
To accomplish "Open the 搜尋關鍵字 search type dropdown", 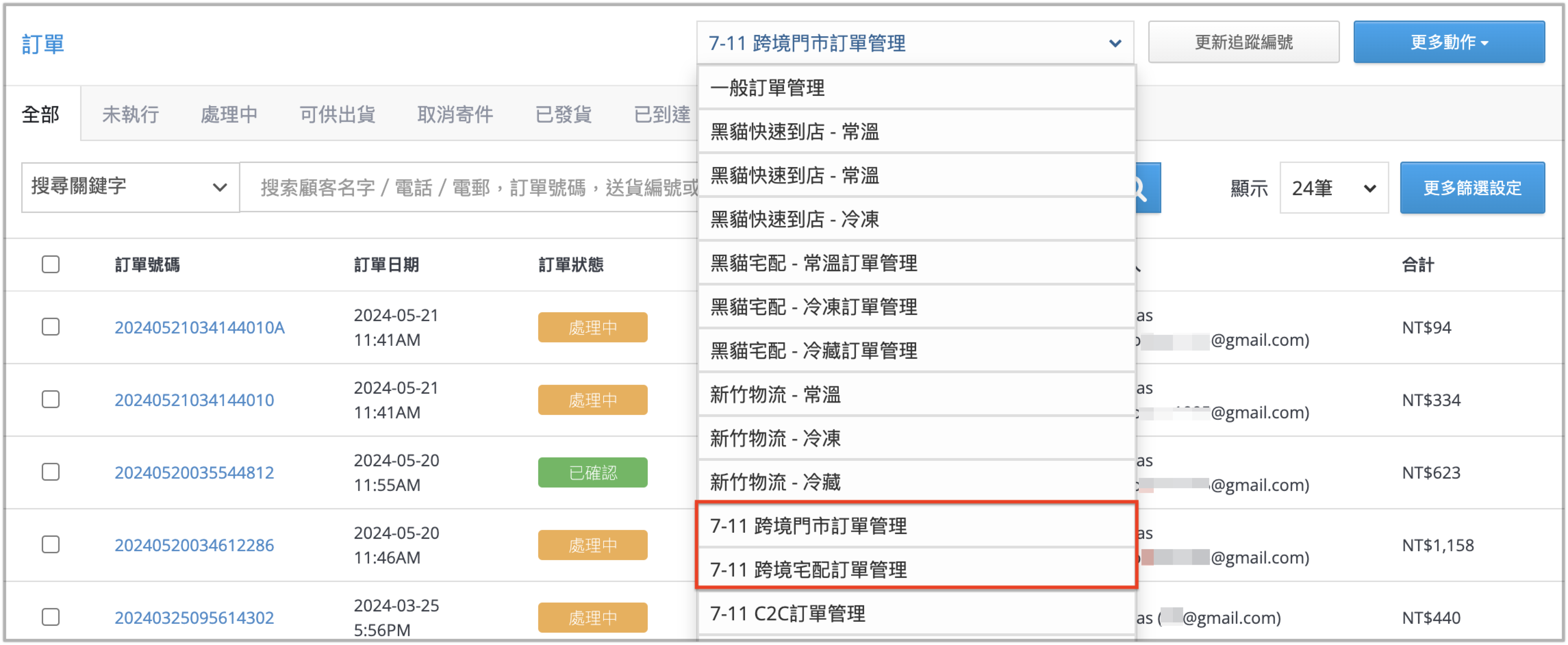I will [130, 187].
